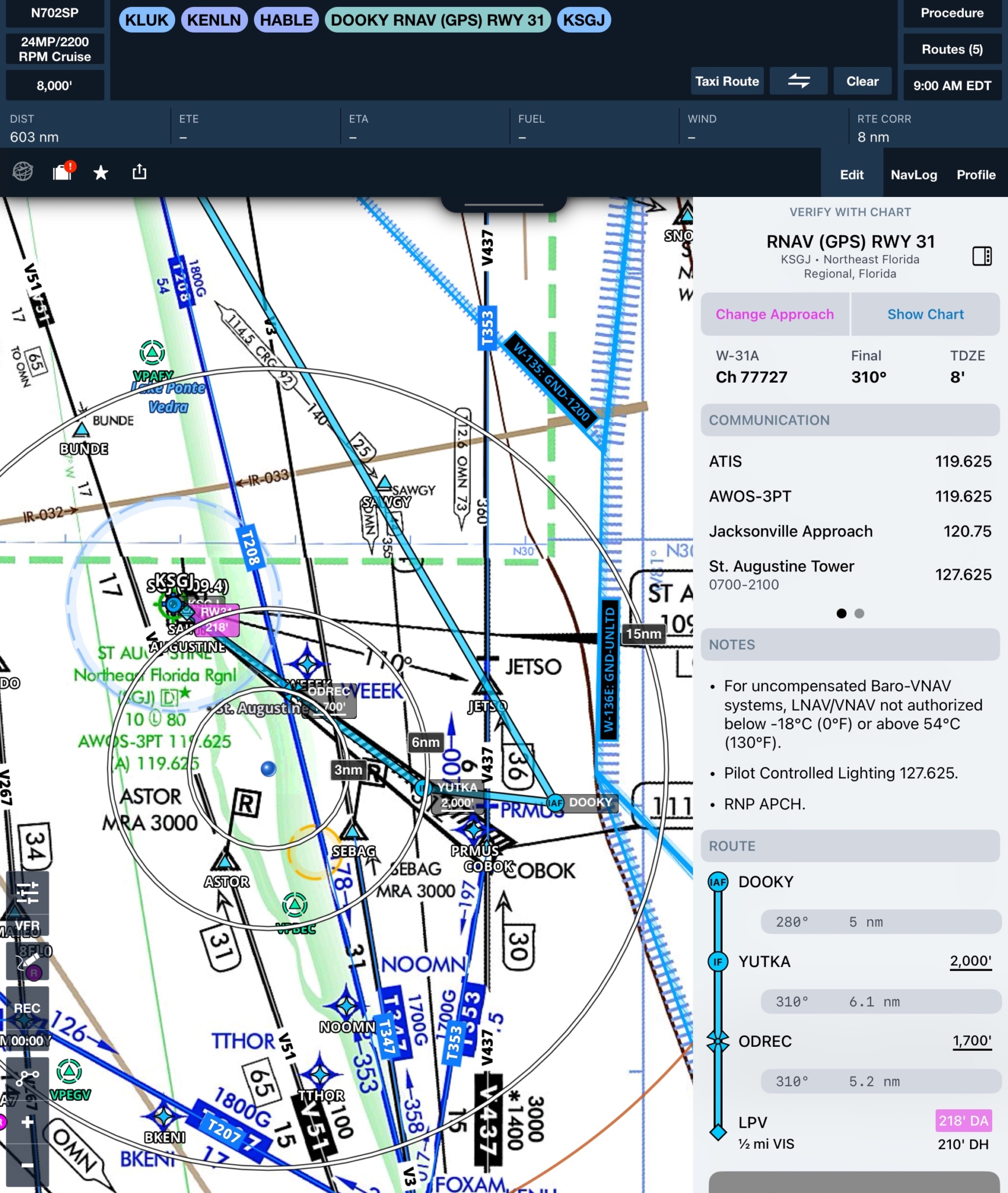The image size is (1008, 1193).
Task: Reverse the route with the arrows icon
Action: 799,81
